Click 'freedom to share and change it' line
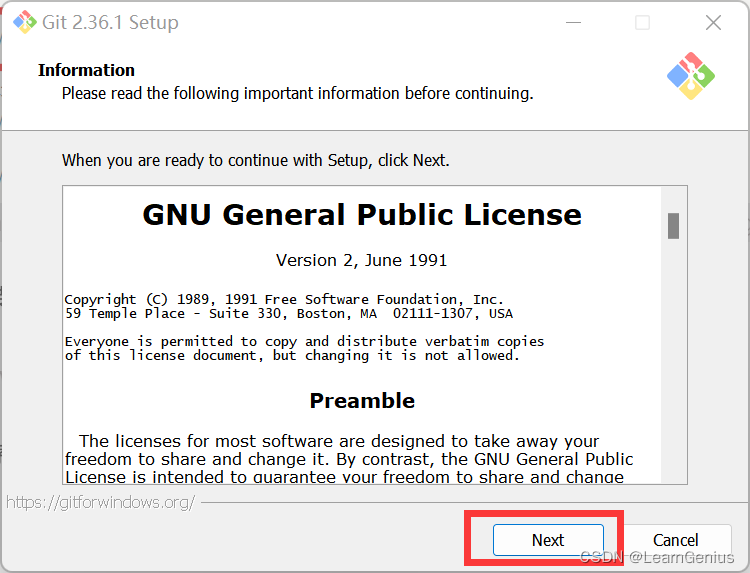This screenshot has height=573, width=750. tap(349, 459)
